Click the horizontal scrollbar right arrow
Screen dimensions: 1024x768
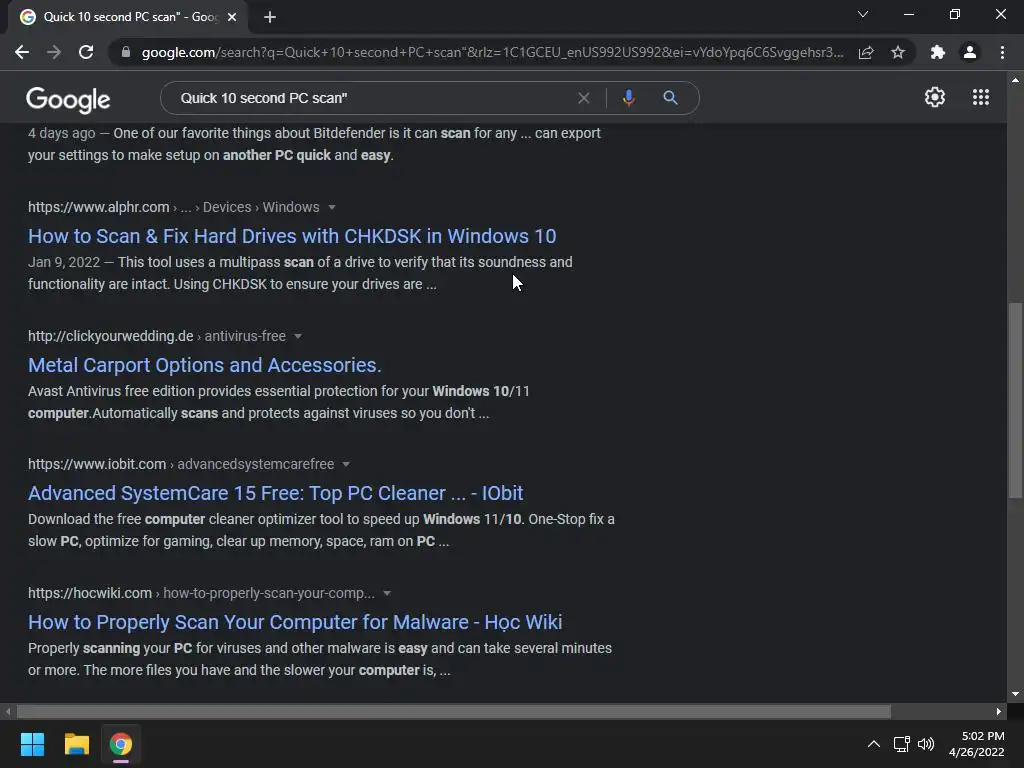(999, 711)
